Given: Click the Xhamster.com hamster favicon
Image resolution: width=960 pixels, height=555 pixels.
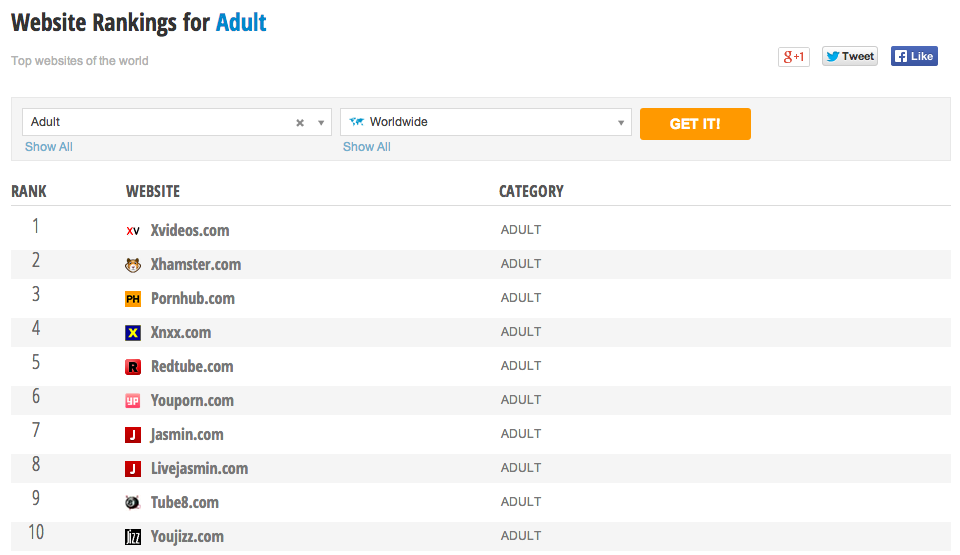Looking at the screenshot, I should pyautogui.click(x=133, y=265).
